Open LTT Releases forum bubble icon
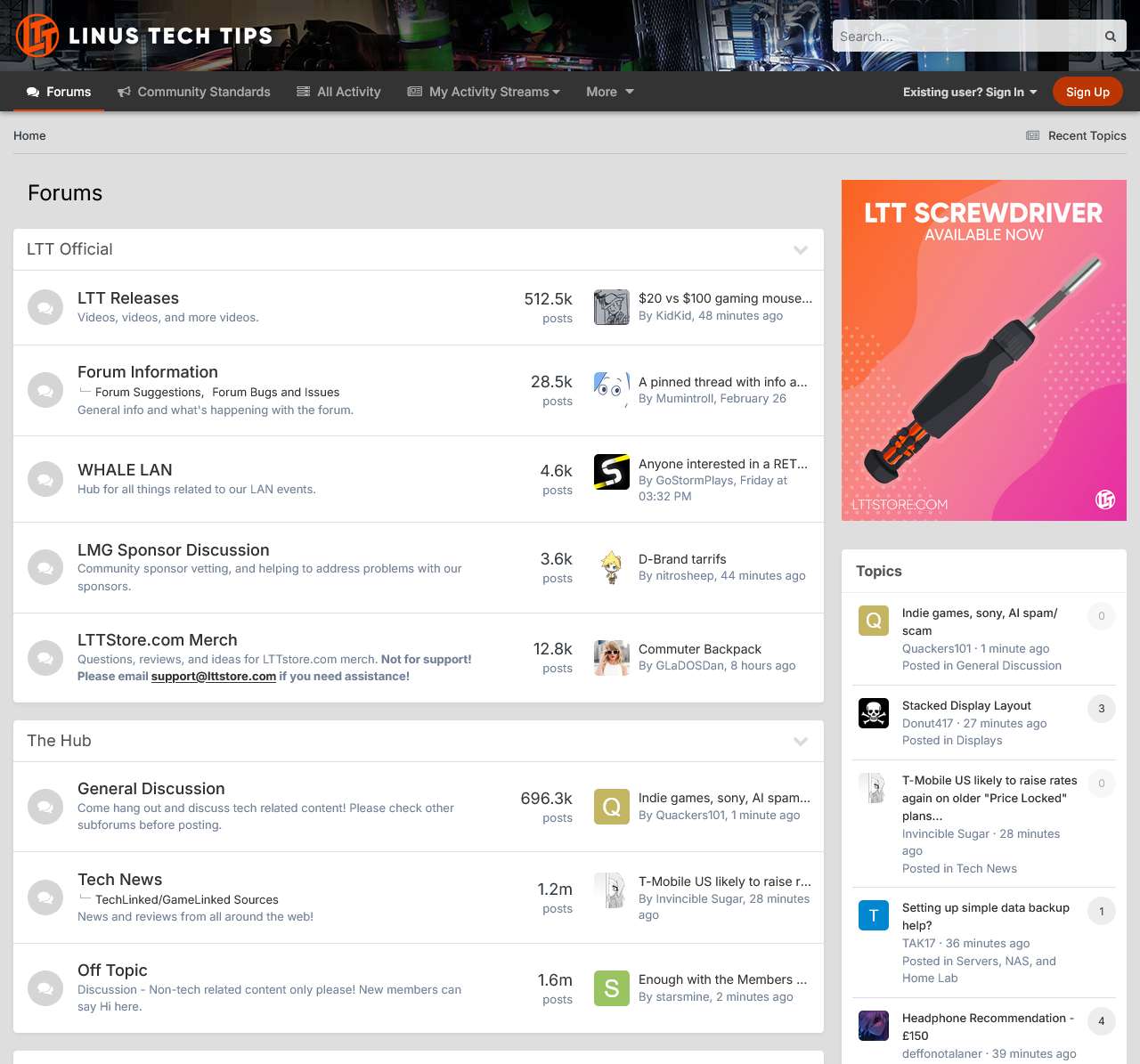The width and height of the screenshot is (1140, 1064). [x=45, y=307]
